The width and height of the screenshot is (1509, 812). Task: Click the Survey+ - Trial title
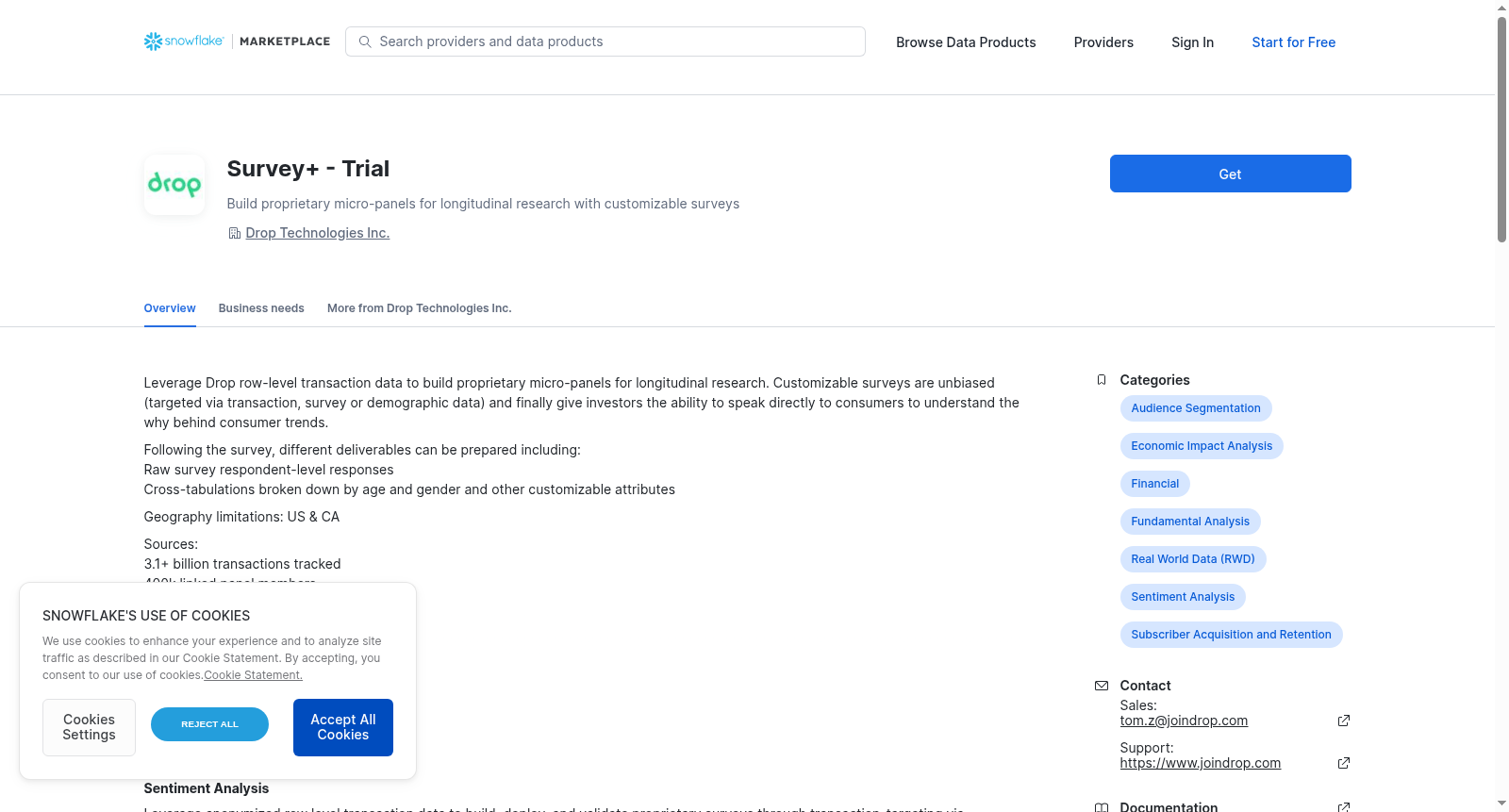pyautogui.click(x=308, y=169)
